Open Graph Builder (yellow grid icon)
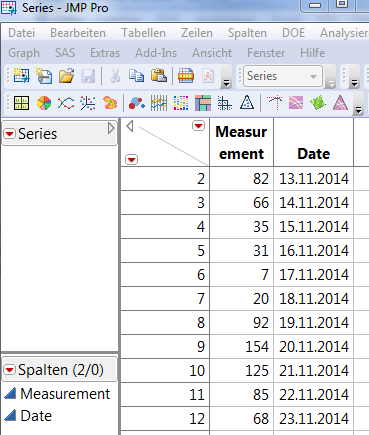Image resolution: width=369 pixels, height=435 pixels. (x=22, y=103)
